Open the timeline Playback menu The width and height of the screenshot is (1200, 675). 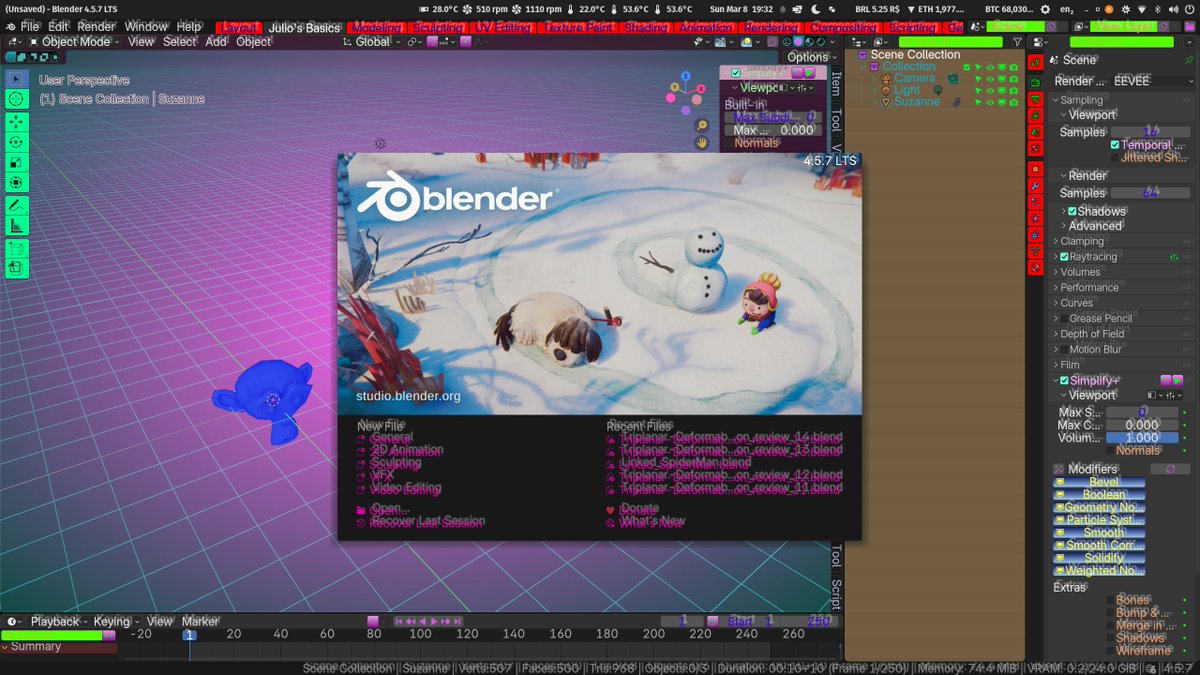coord(60,622)
